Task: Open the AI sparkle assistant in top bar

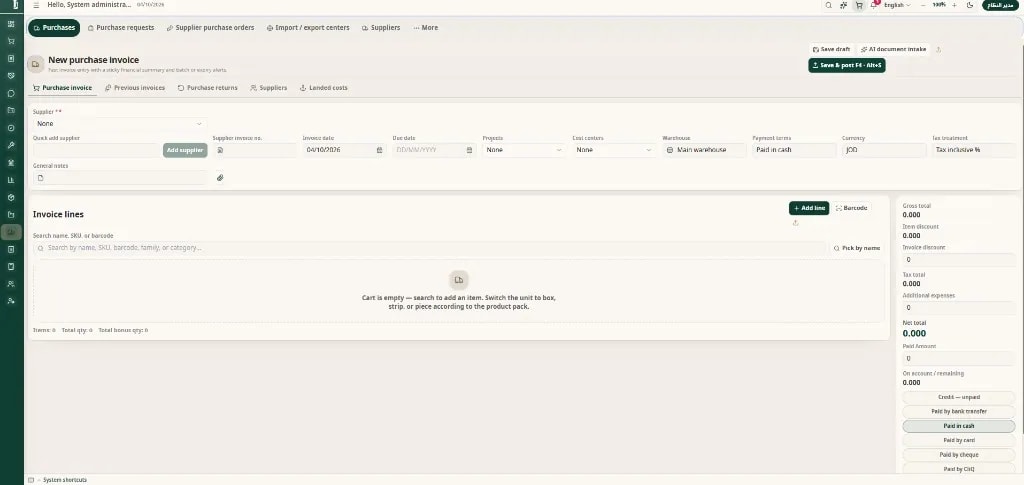Action: click(844, 5)
